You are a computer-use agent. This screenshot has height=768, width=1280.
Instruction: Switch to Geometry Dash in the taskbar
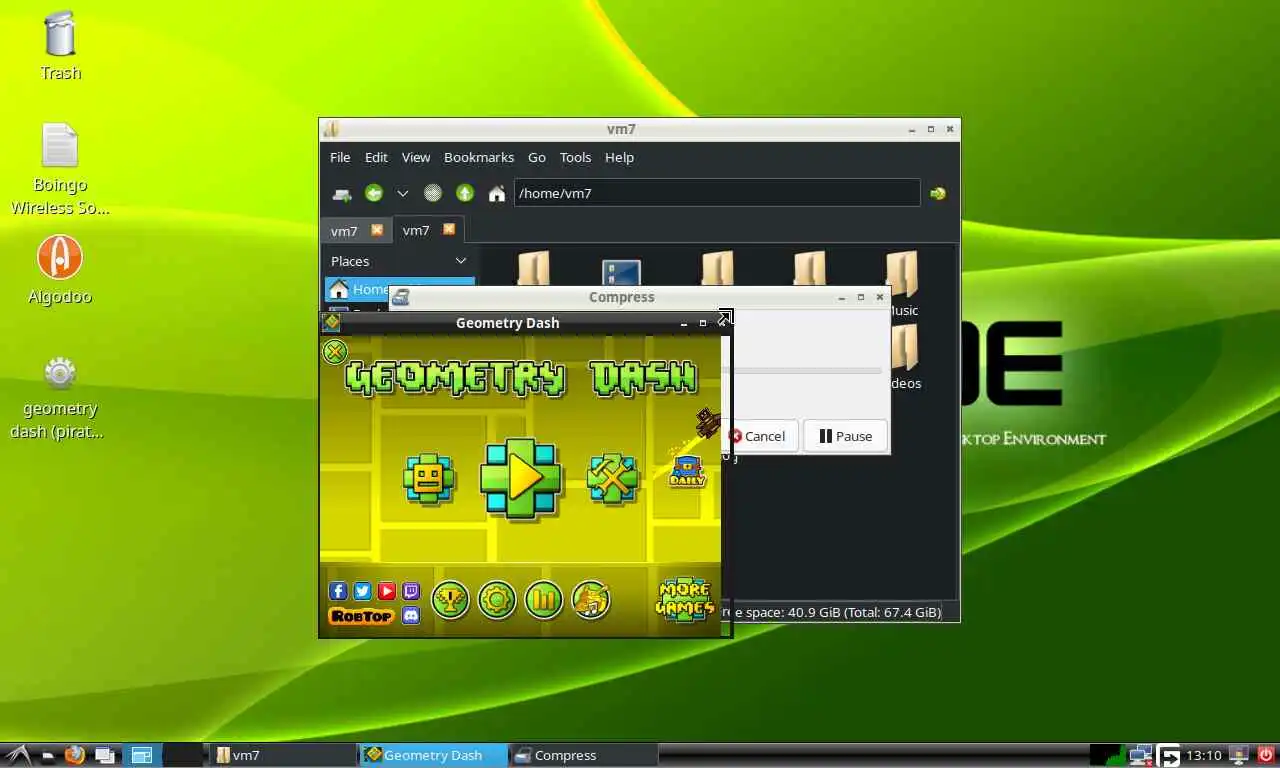pyautogui.click(x=433, y=755)
